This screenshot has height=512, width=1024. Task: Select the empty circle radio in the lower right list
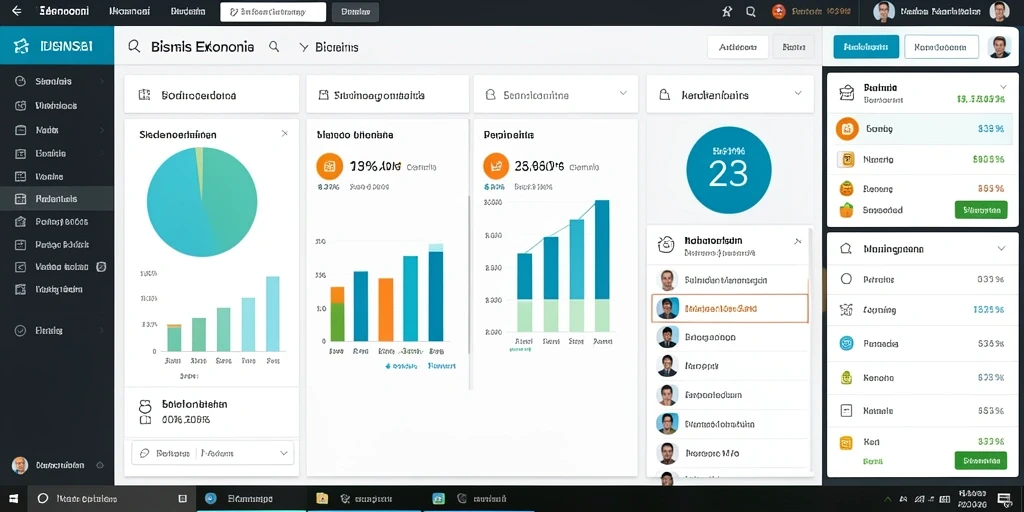coord(846,279)
